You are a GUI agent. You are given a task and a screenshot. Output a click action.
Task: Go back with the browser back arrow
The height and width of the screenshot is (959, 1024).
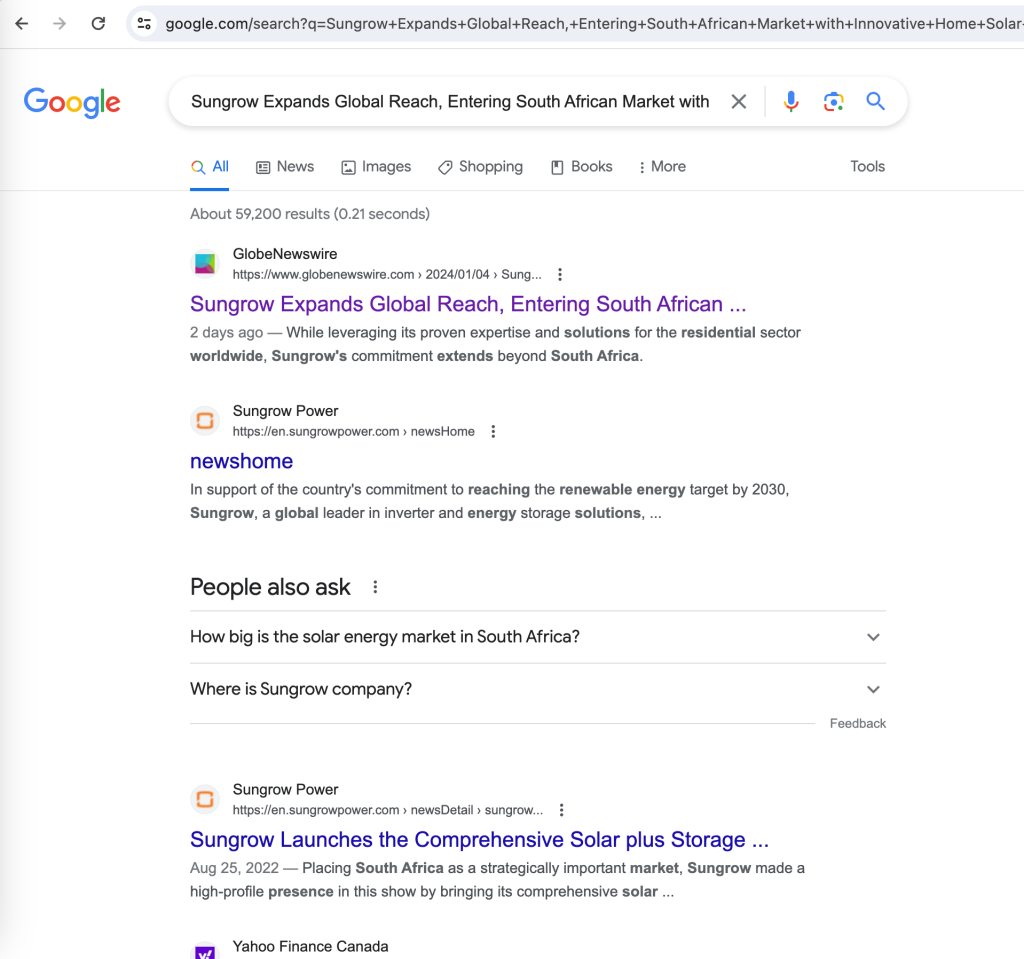point(22,24)
